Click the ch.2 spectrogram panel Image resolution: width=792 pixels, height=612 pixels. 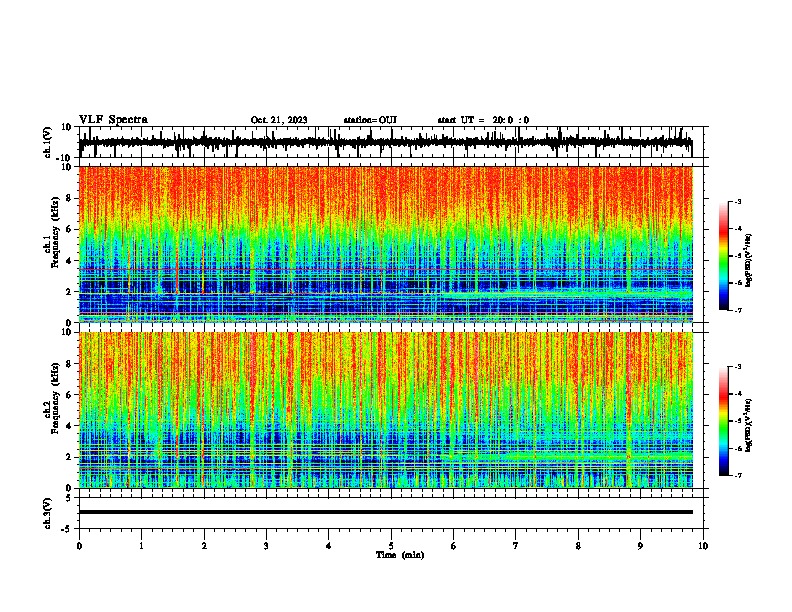pyautogui.click(x=385, y=410)
